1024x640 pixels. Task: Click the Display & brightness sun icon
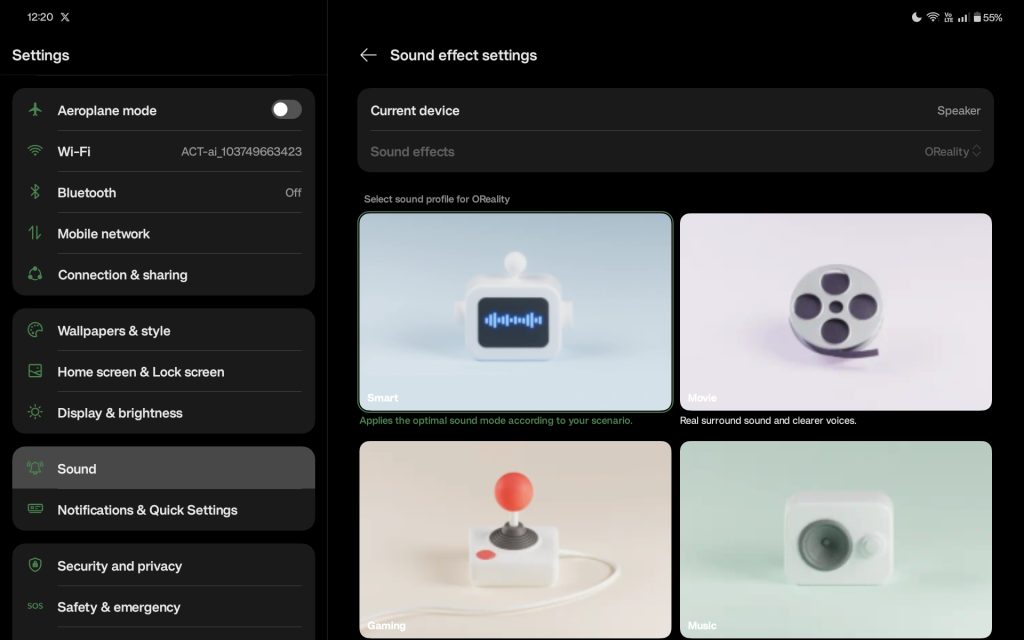click(x=36, y=412)
